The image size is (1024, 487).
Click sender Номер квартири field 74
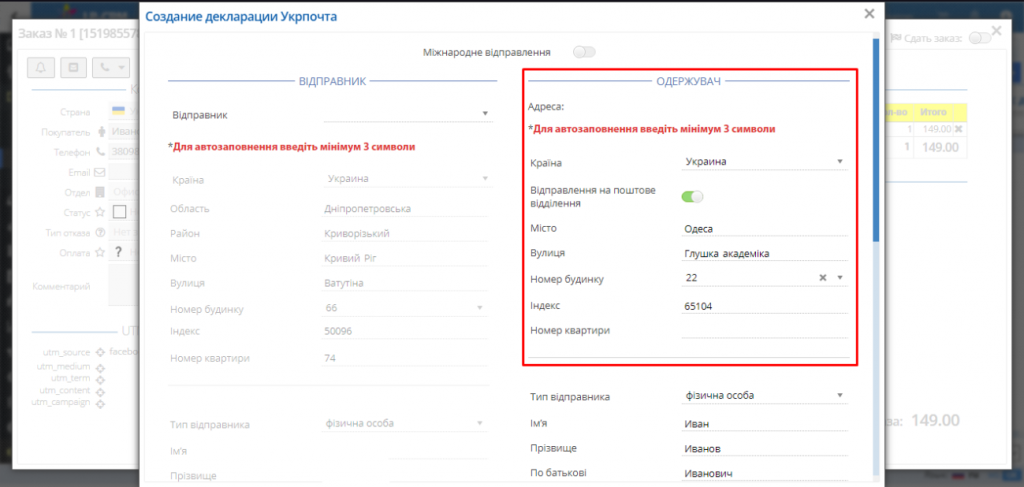pos(406,358)
